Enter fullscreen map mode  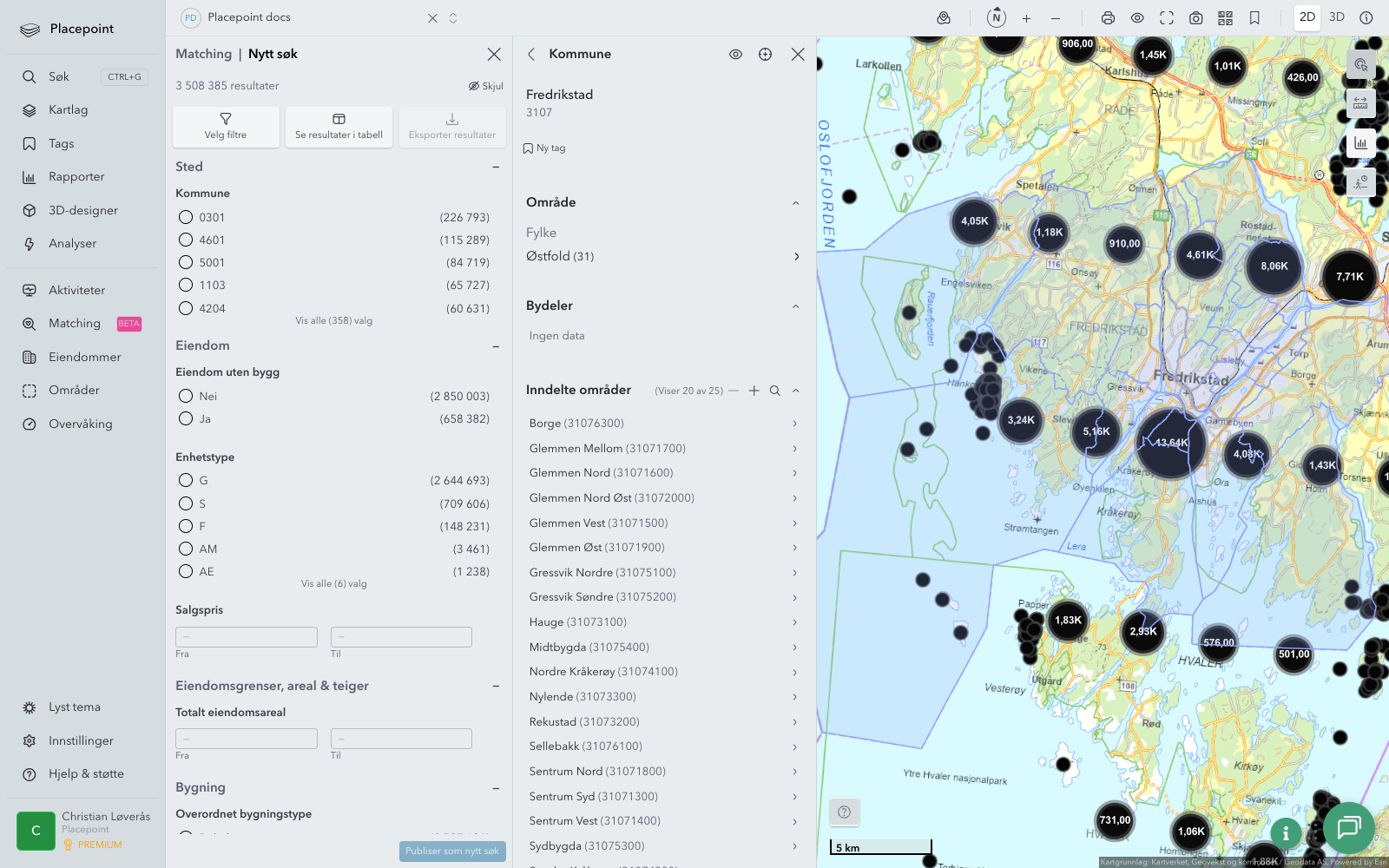1167,18
